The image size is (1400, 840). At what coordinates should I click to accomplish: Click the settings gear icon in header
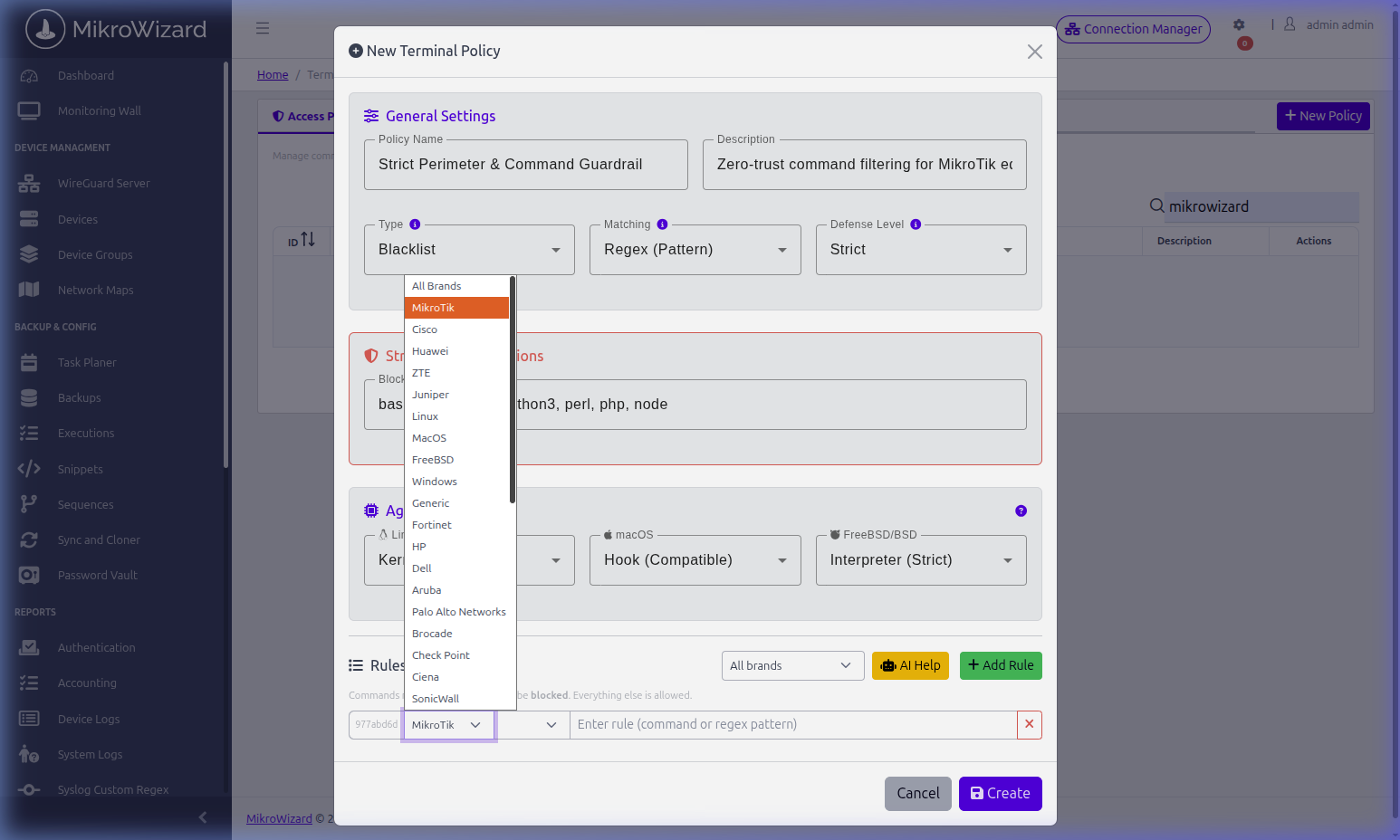(1239, 25)
